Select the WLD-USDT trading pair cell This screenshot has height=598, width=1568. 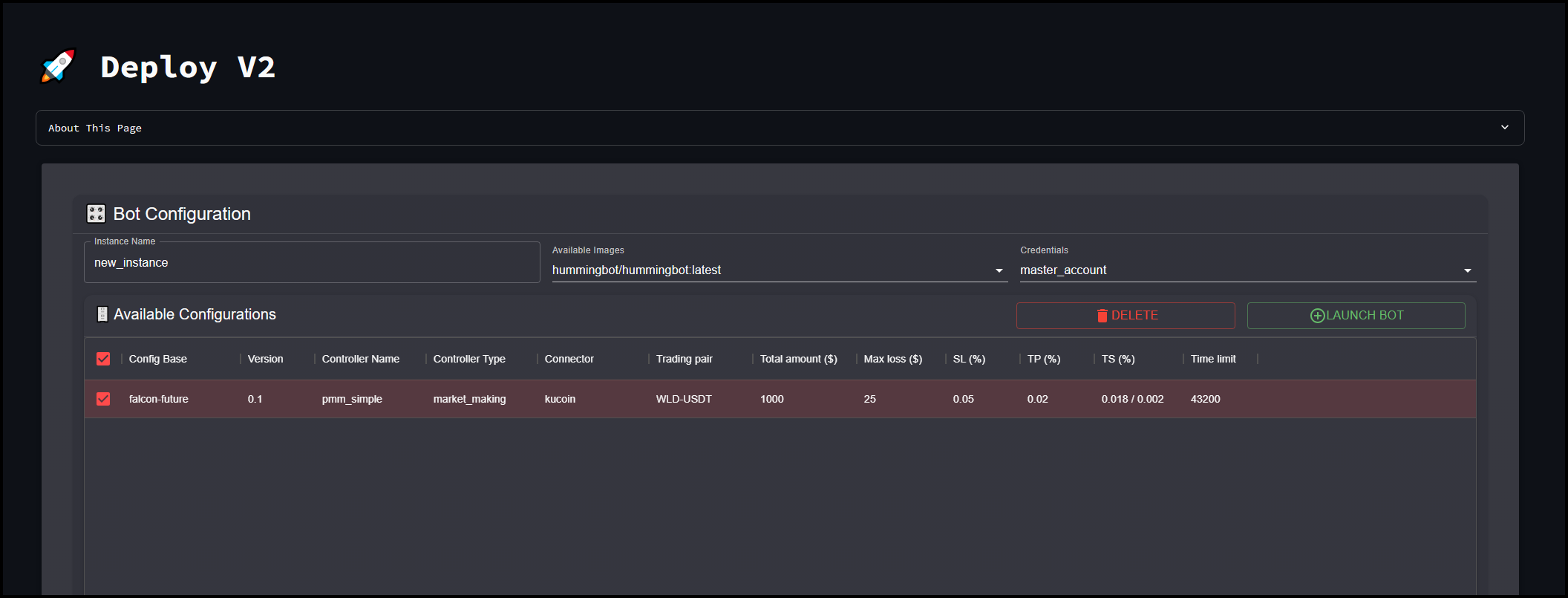684,399
